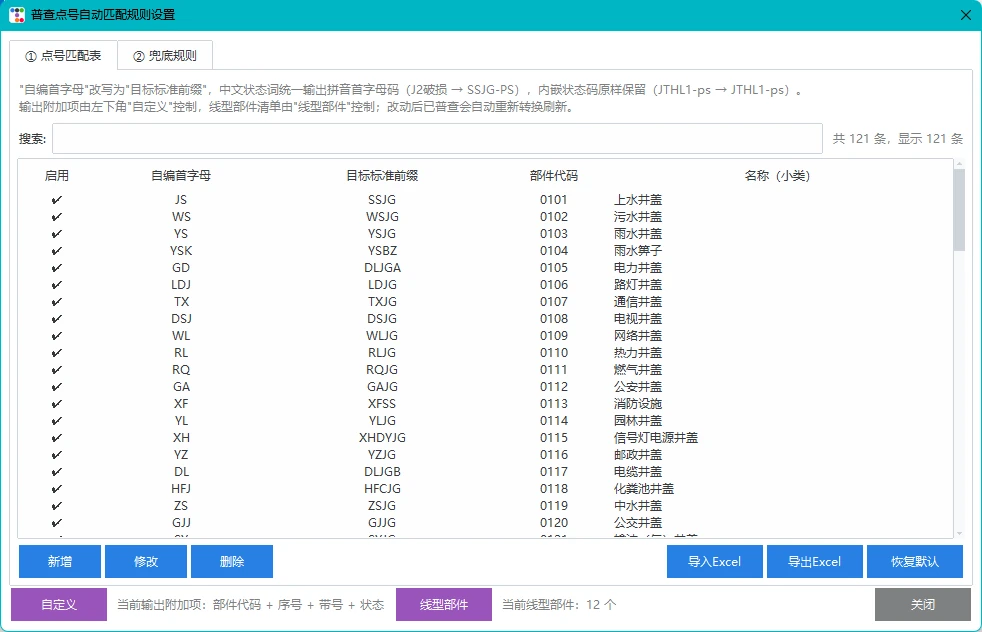Select the RQ initials cell
Screen dimensions: 982x632
pyautogui.click(x=181, y=370)
